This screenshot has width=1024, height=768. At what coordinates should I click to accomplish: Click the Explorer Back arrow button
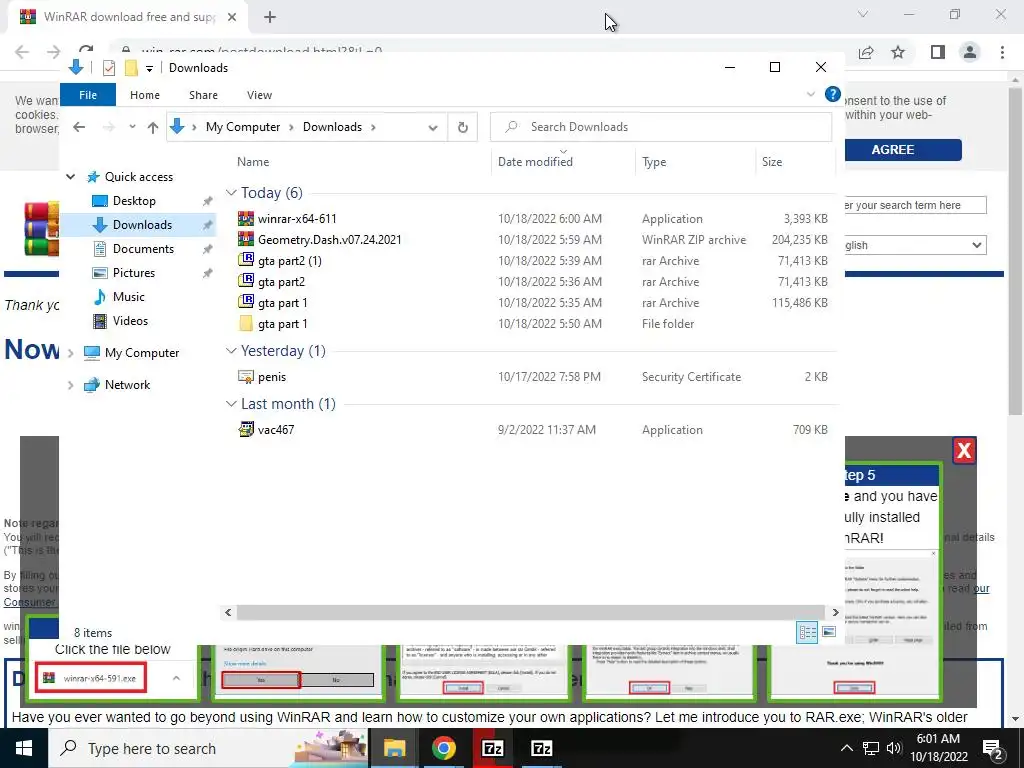pos(79,127)
